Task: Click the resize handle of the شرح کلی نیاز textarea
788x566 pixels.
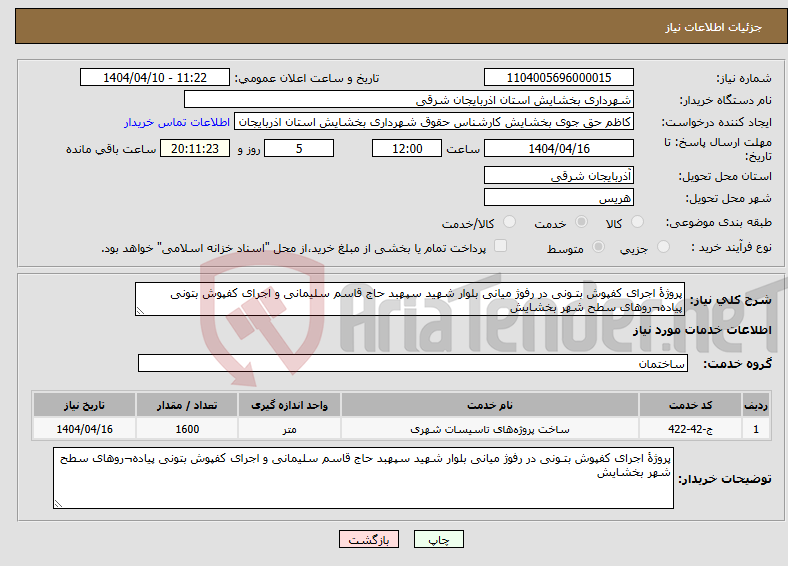Action: (140, 311)
